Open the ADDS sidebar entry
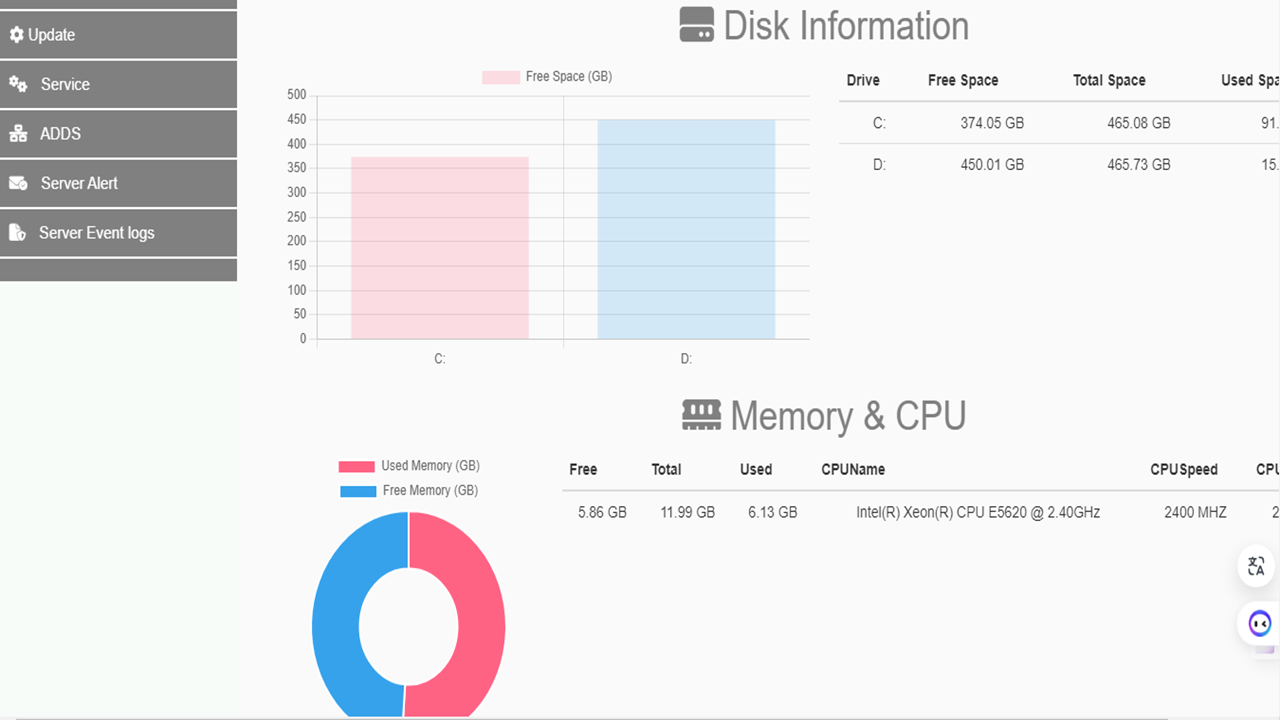Screen dimensions: 1280x720 pos(60,134)
